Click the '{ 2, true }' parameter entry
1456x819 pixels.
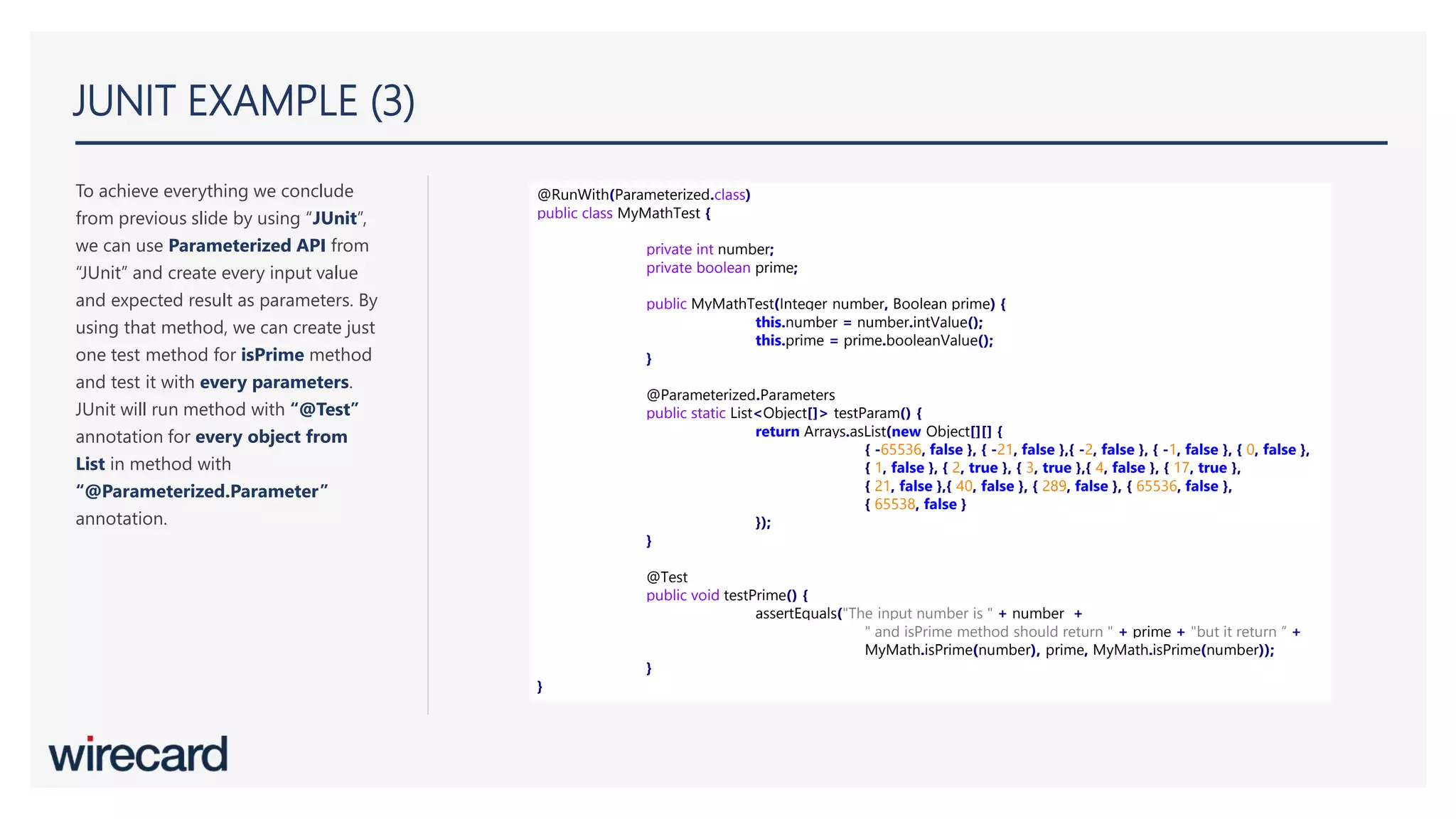pos(975,468)
